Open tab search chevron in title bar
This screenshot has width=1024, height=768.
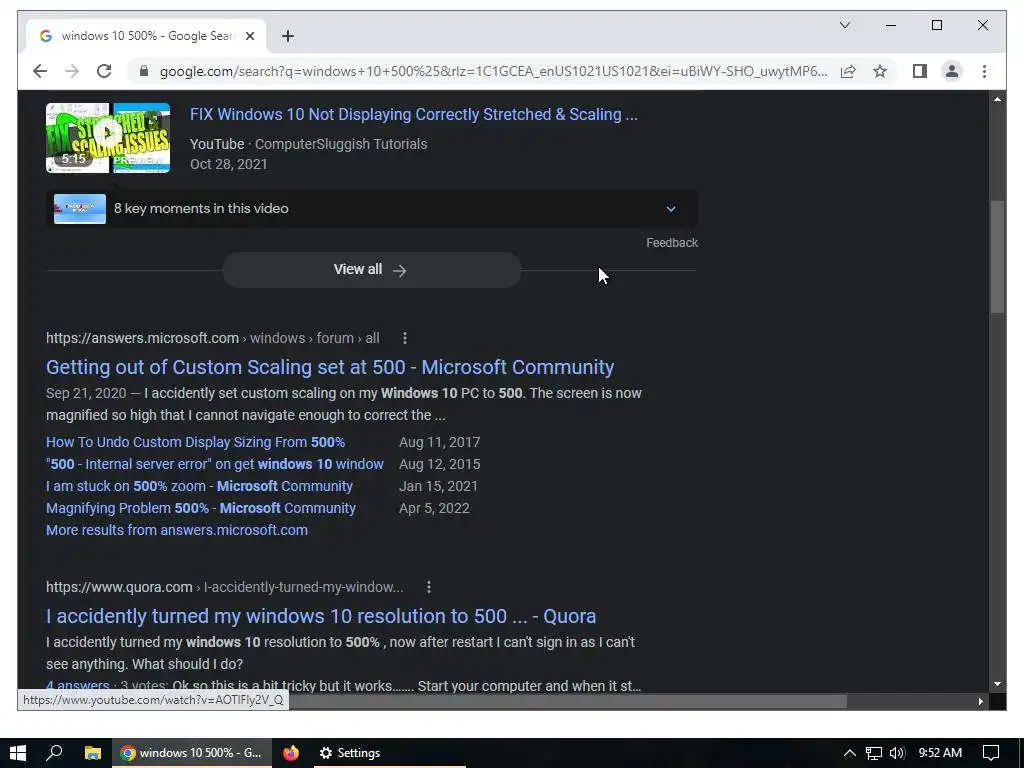tap(844, 25)
